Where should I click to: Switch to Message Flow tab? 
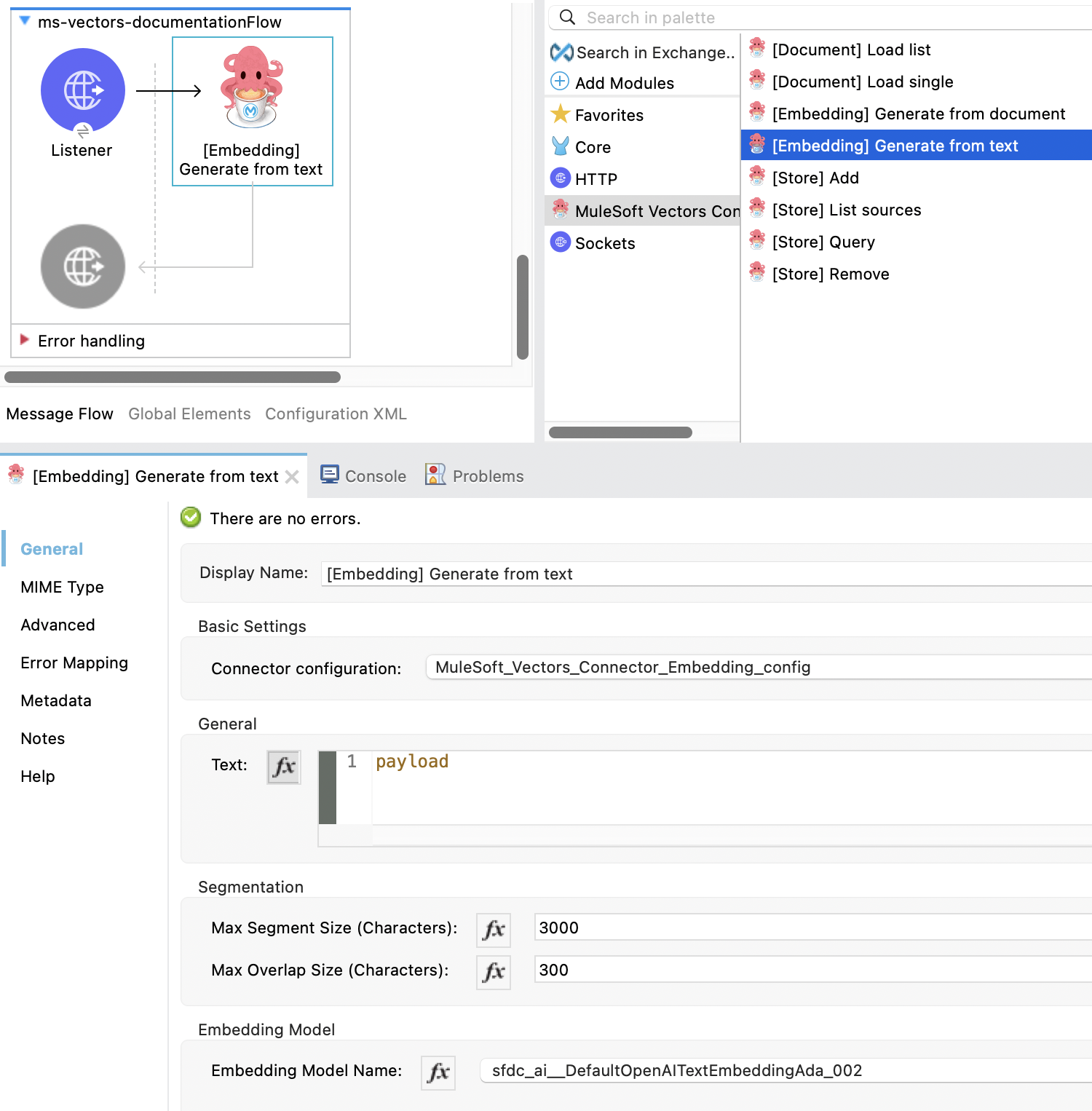pos(60,414)
